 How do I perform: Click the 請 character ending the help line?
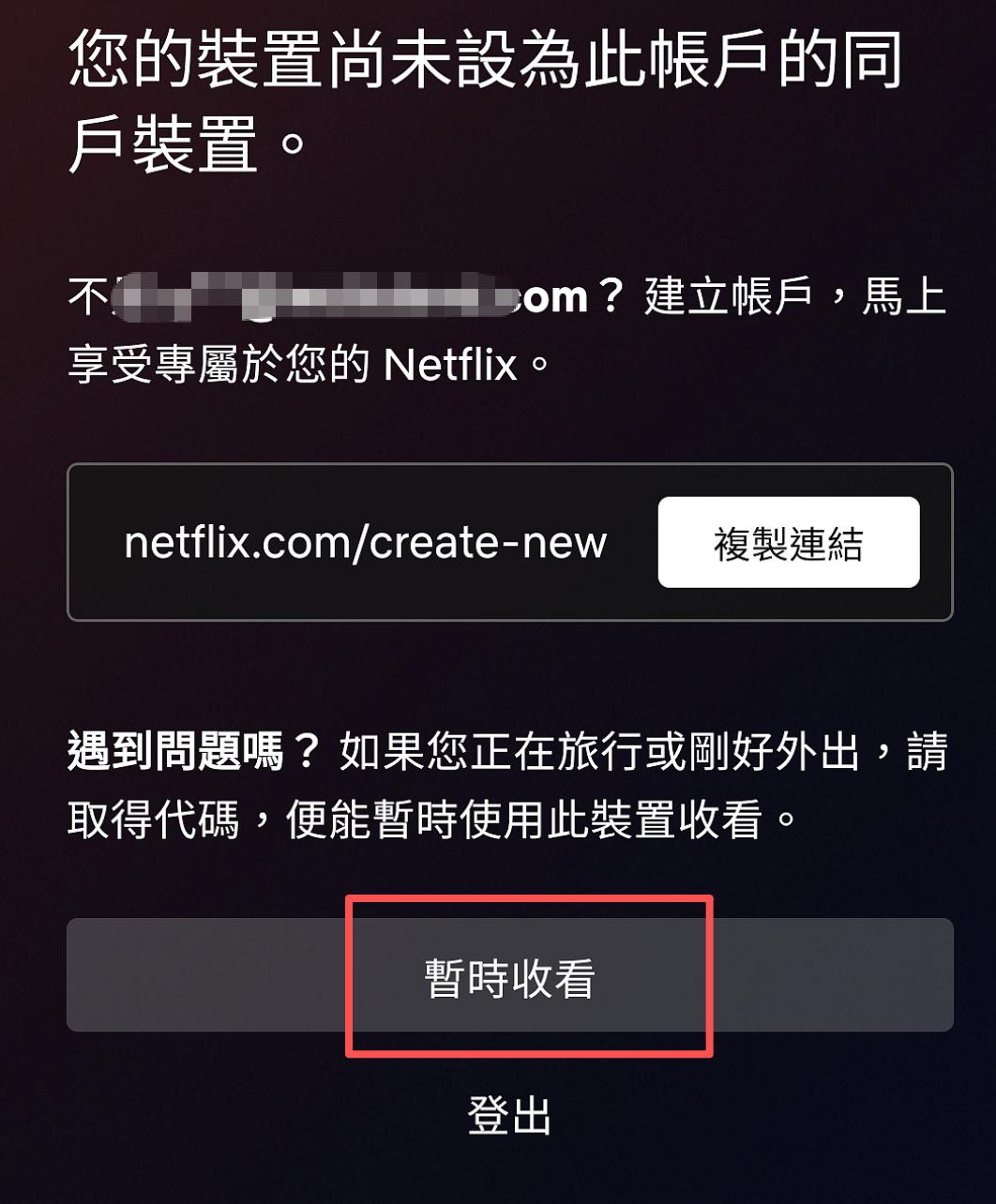[927, 752]
